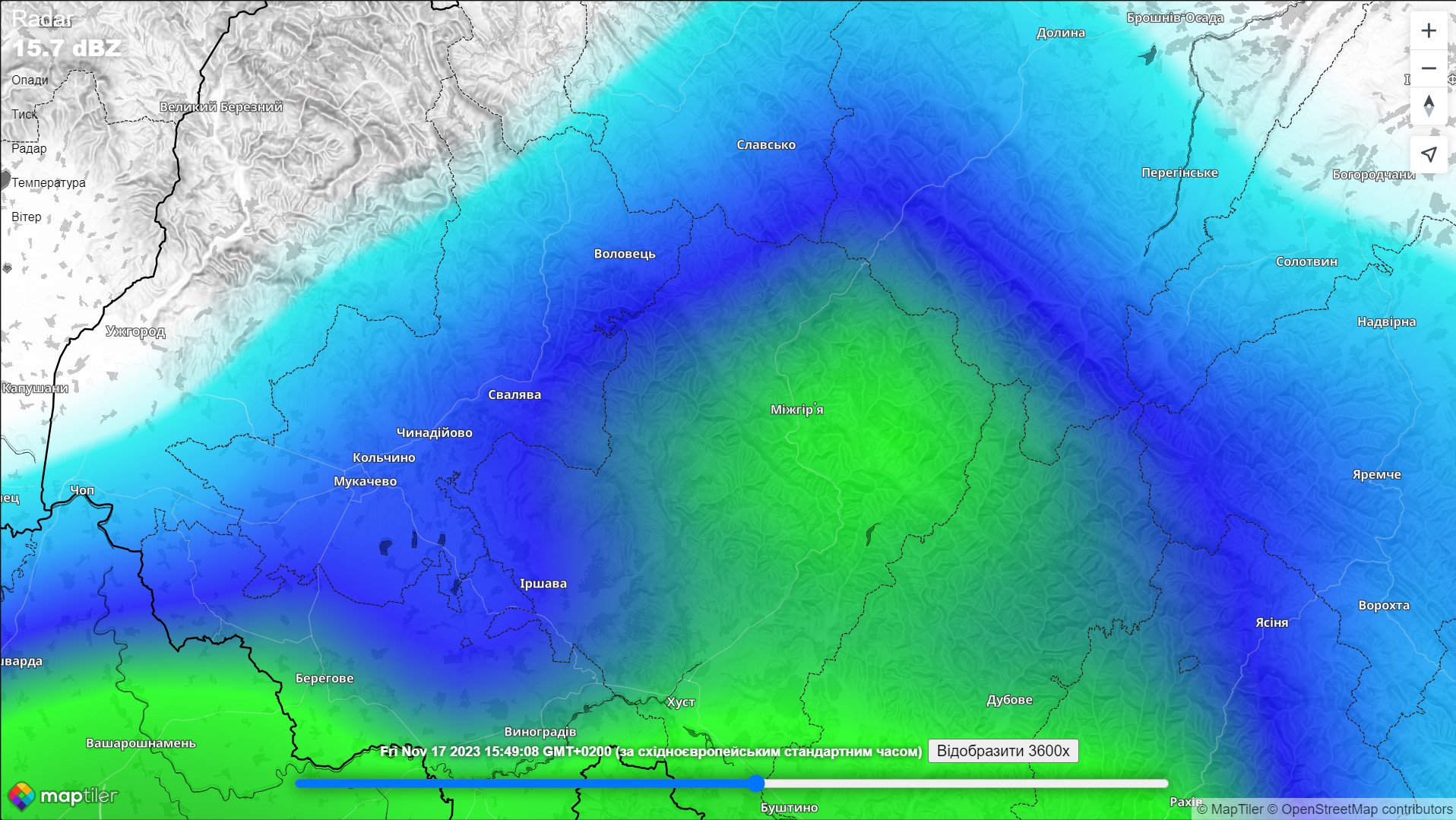This screenshot has height=820, width=1456.
Task: Click the Надвірна town label
Action: (x=1387, y=321)
